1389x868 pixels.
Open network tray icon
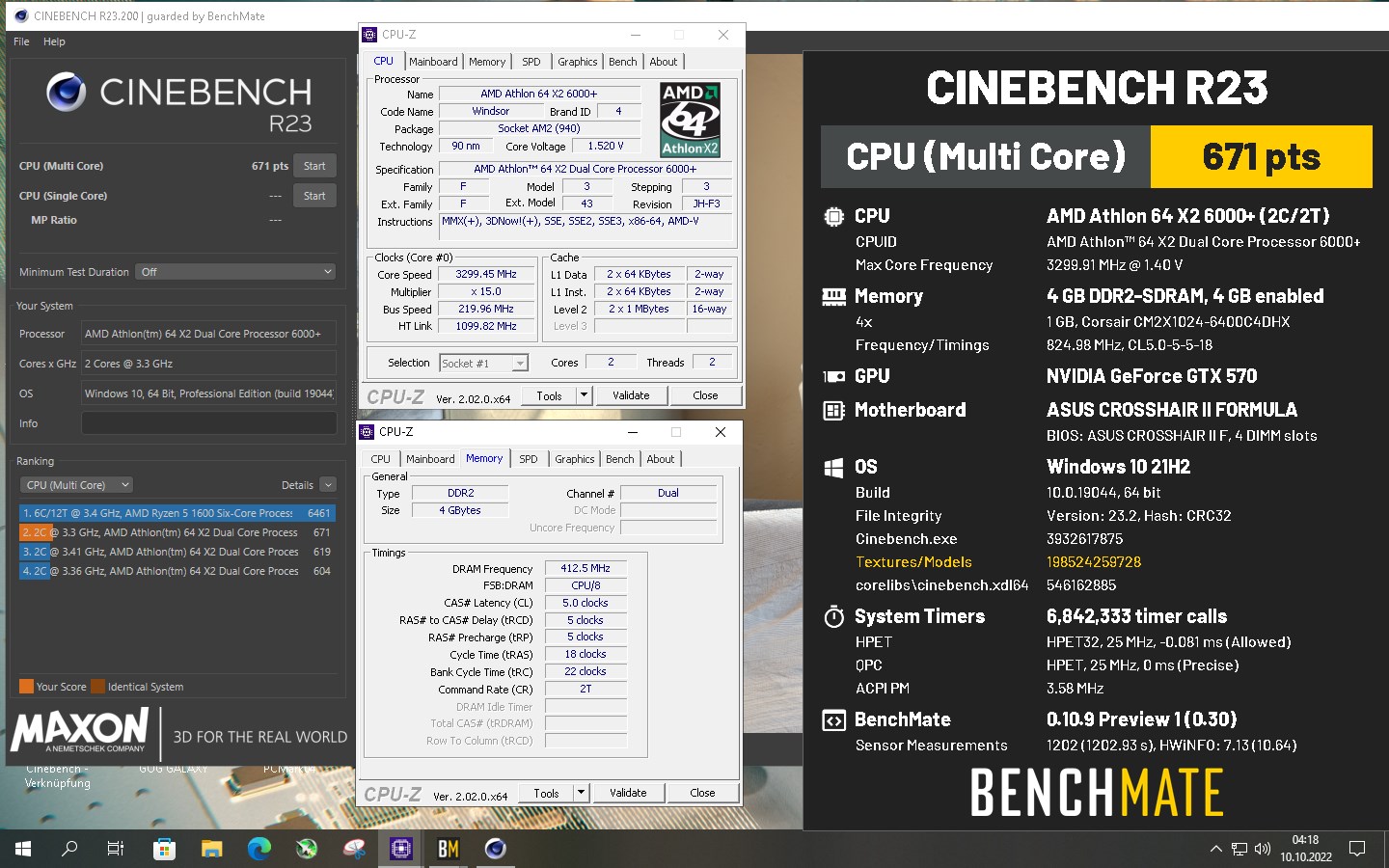(1239, 849)
